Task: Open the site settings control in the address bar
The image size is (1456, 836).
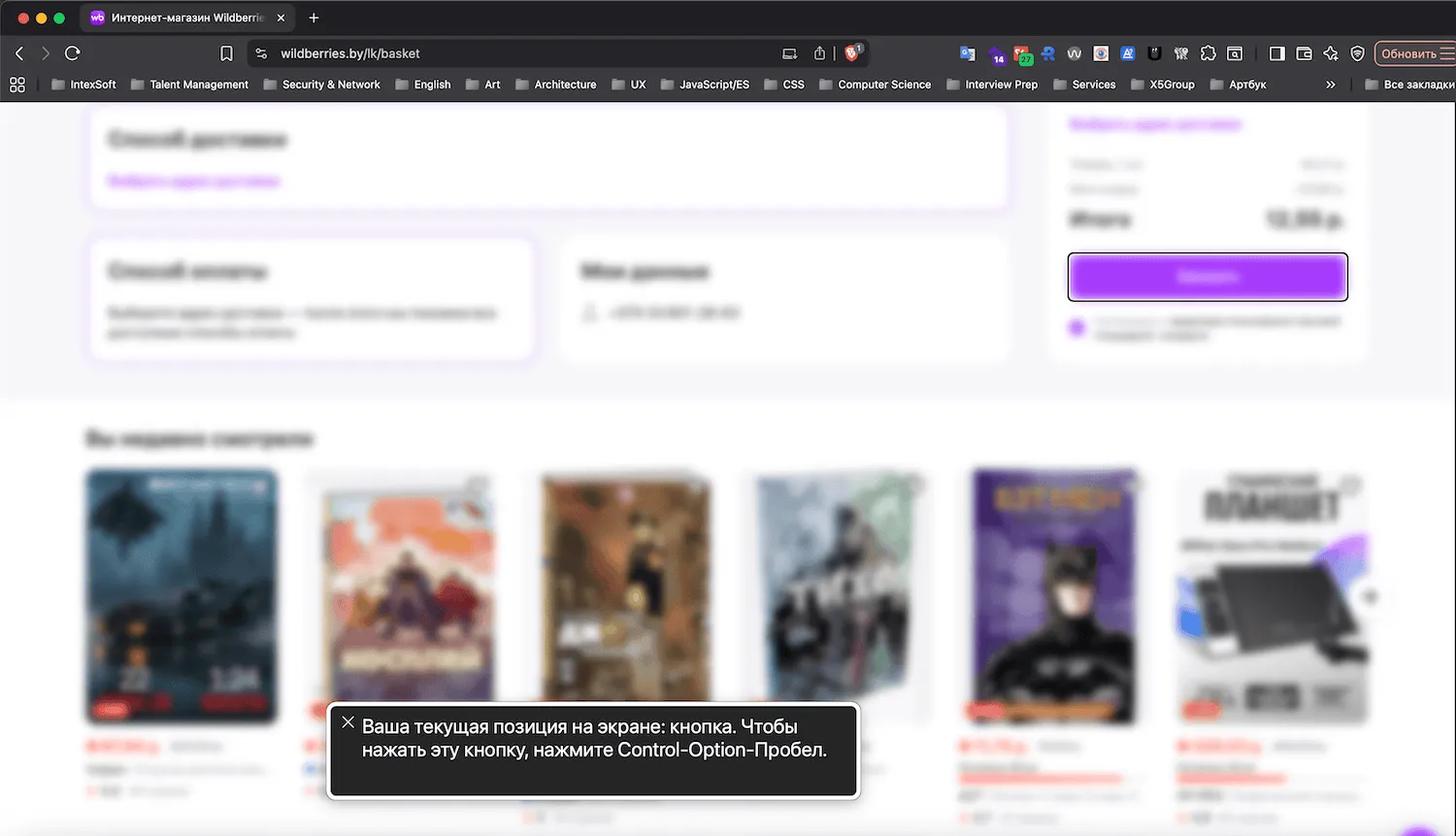Action: pos(261,53)
